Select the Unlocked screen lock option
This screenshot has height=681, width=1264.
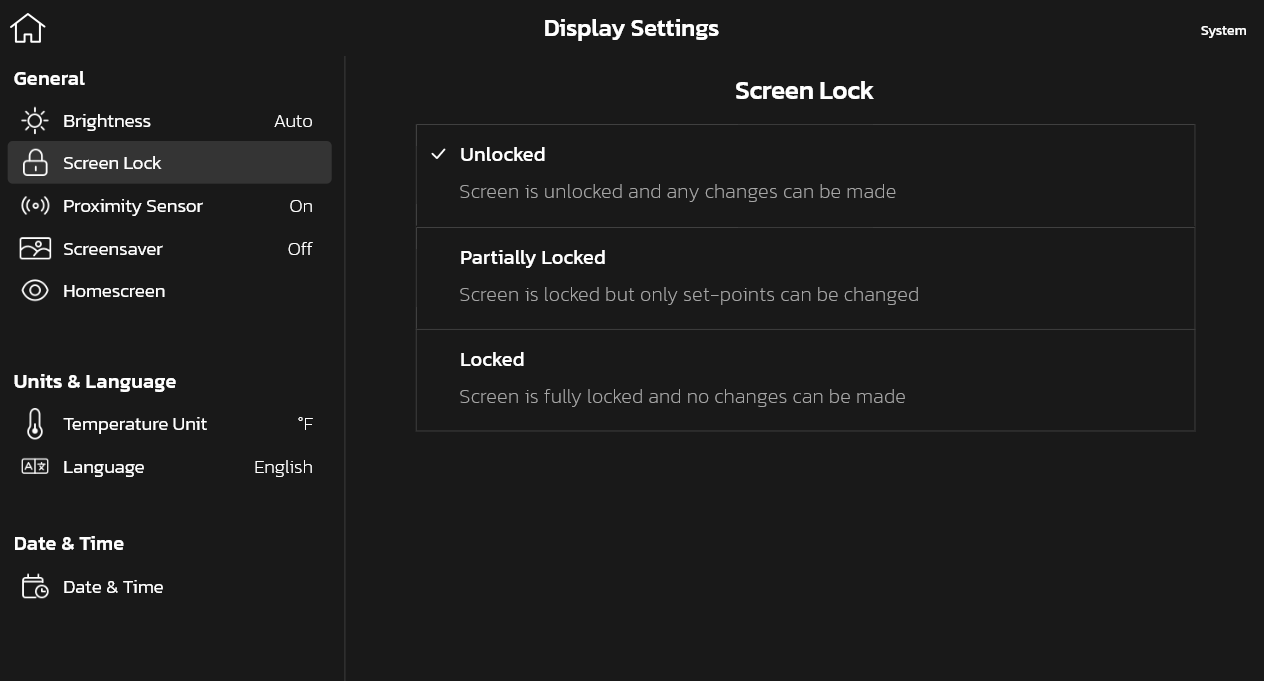pos(805,175)
